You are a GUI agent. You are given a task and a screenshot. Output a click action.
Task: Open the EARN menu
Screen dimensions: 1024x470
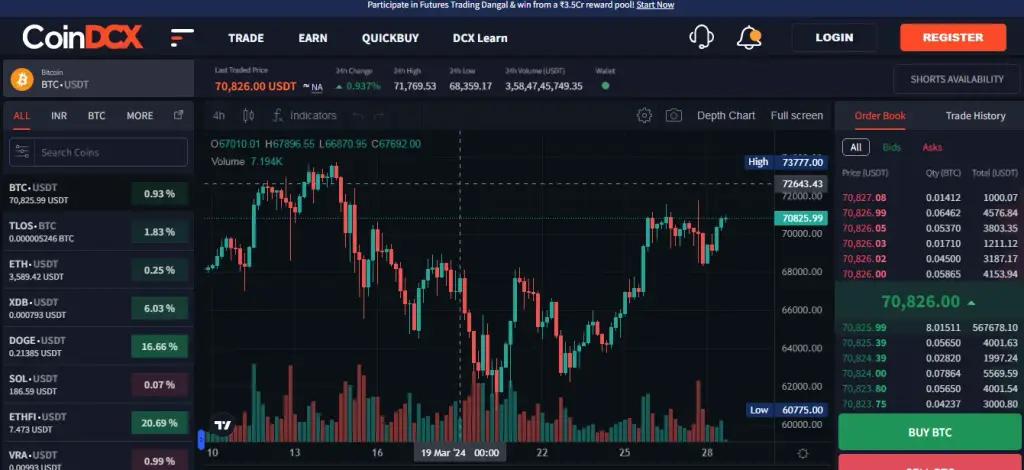click(313, 38)
